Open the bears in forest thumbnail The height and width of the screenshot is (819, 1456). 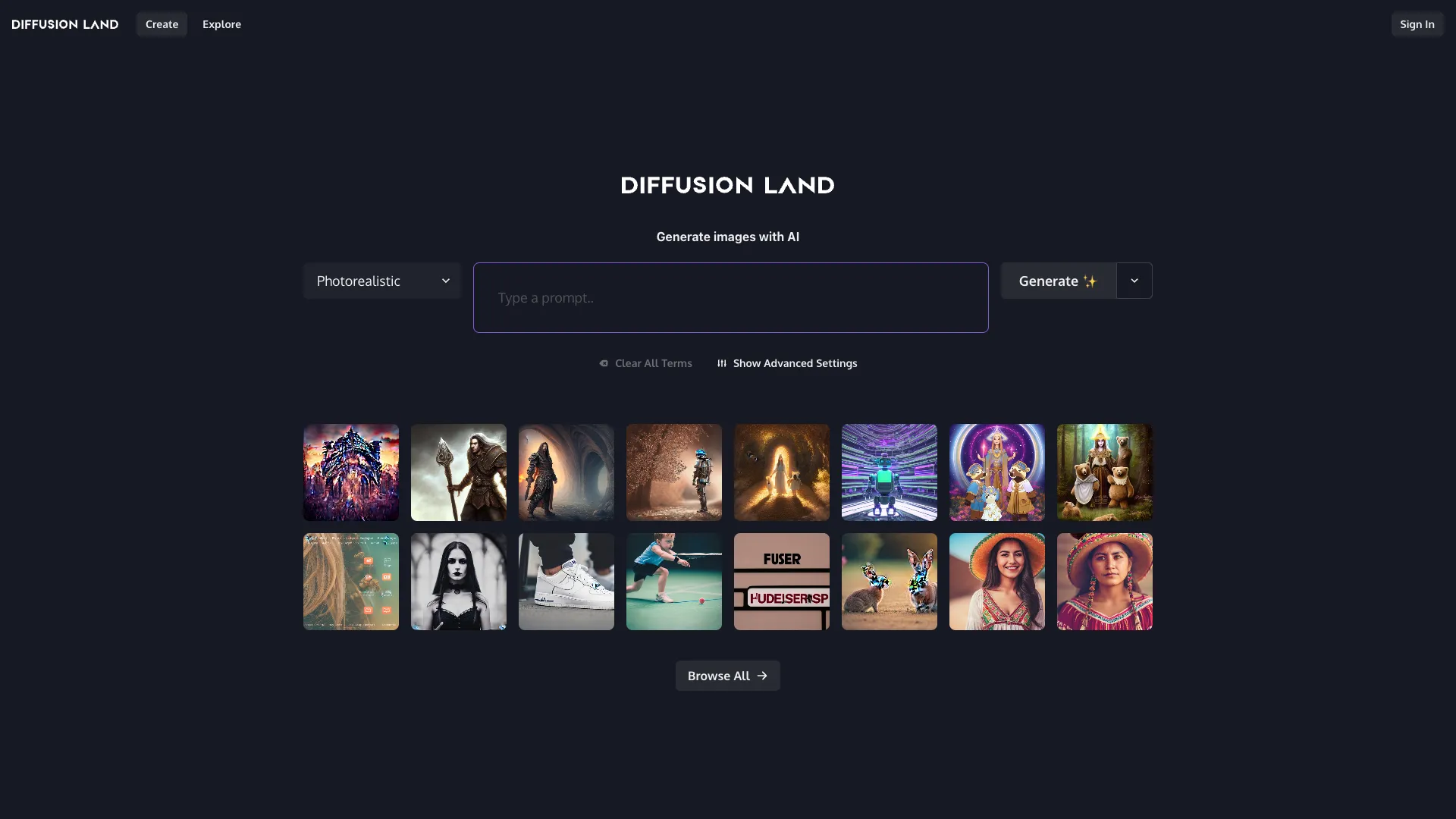tap(1105, 472)
